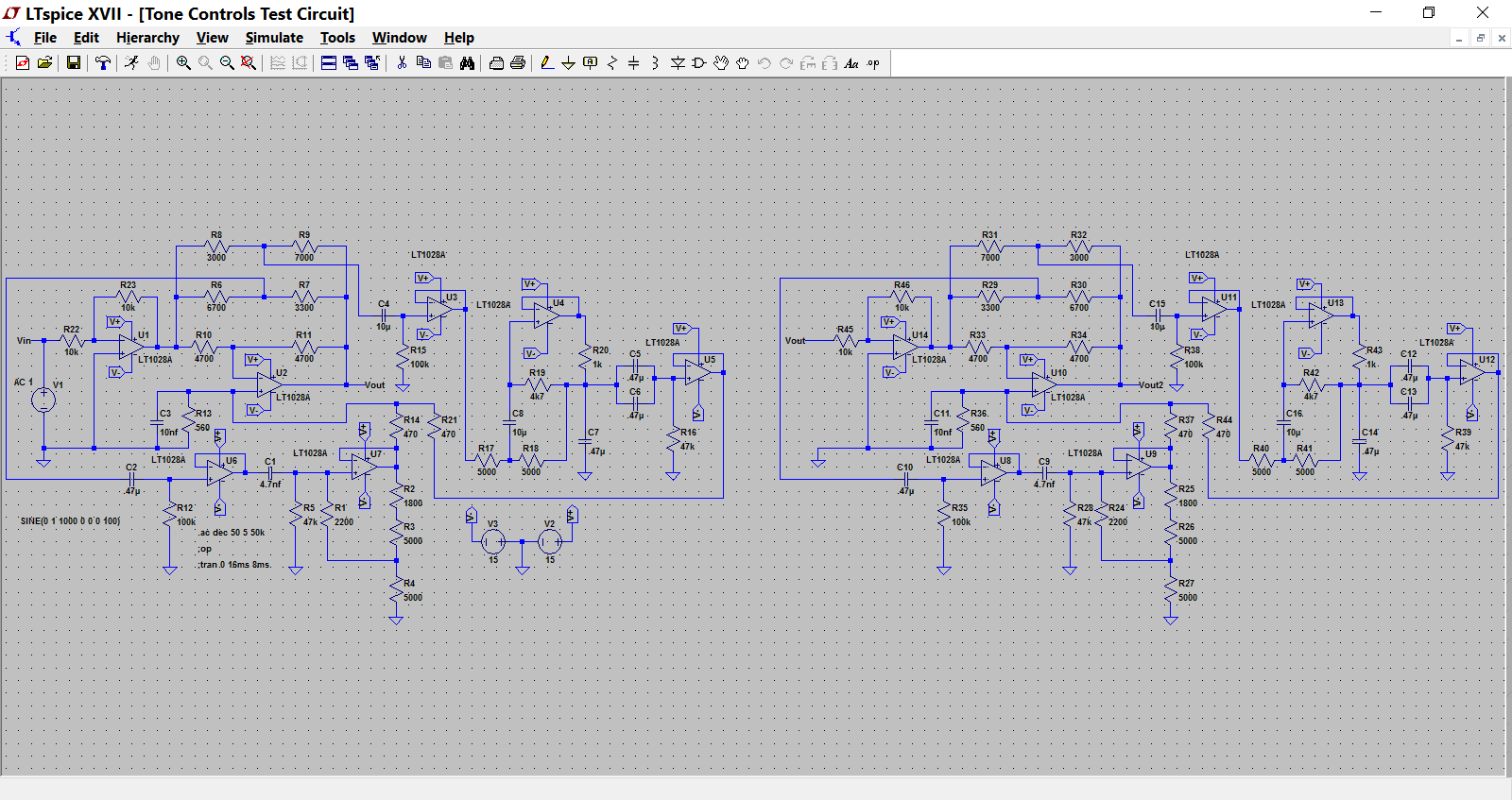Open the View menu
Viewport: 1512px width, 800px height.
pos(213,38)
